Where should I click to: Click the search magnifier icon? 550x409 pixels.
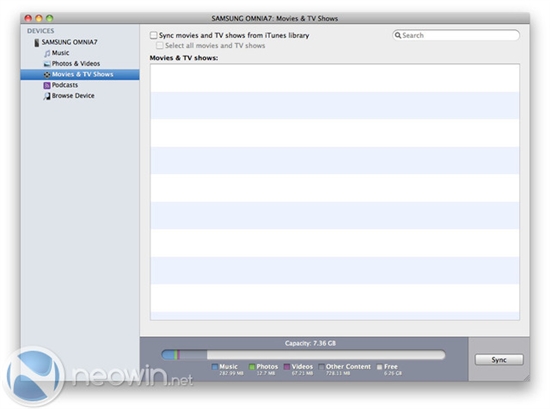tap(398, 35)
